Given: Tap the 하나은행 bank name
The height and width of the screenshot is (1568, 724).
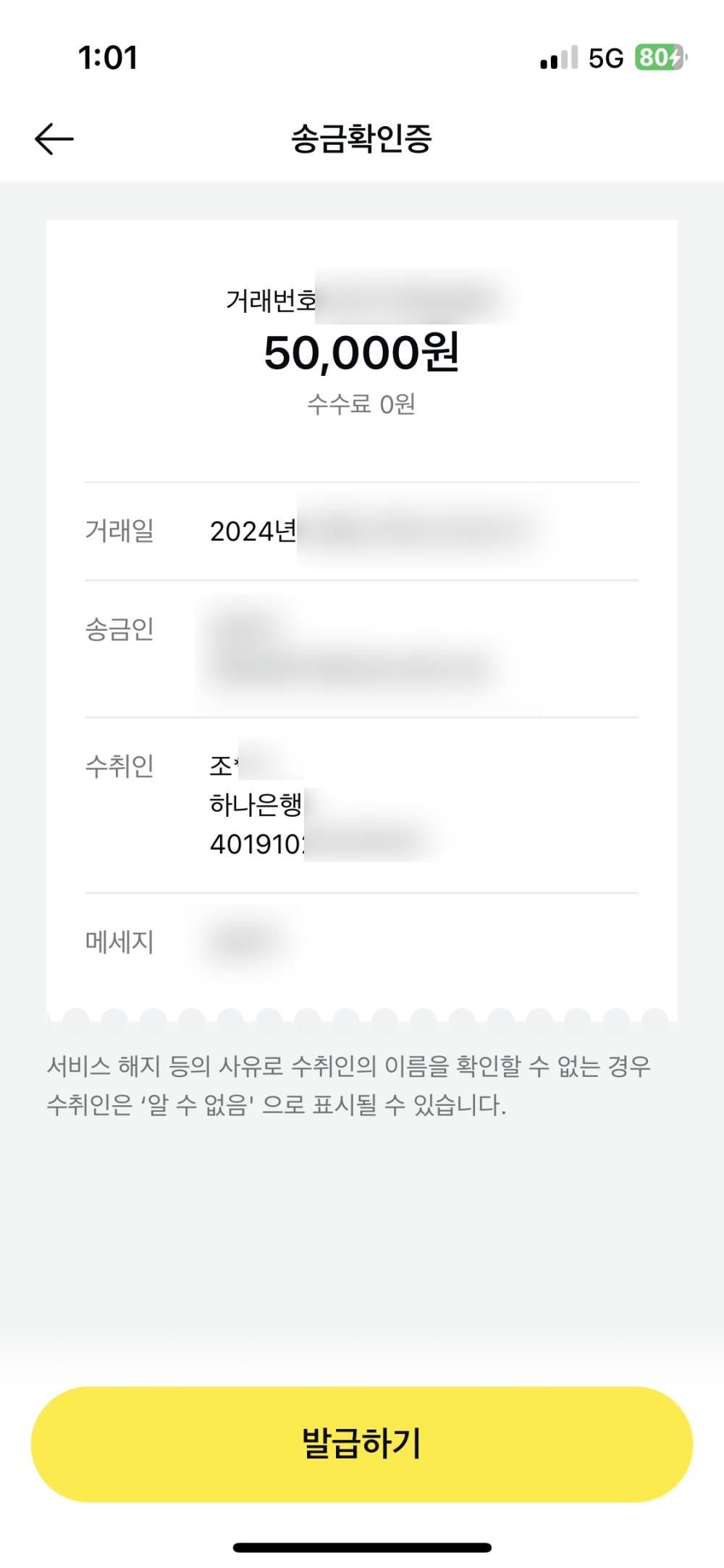Looking at the screenshot, I should point(256,804).
